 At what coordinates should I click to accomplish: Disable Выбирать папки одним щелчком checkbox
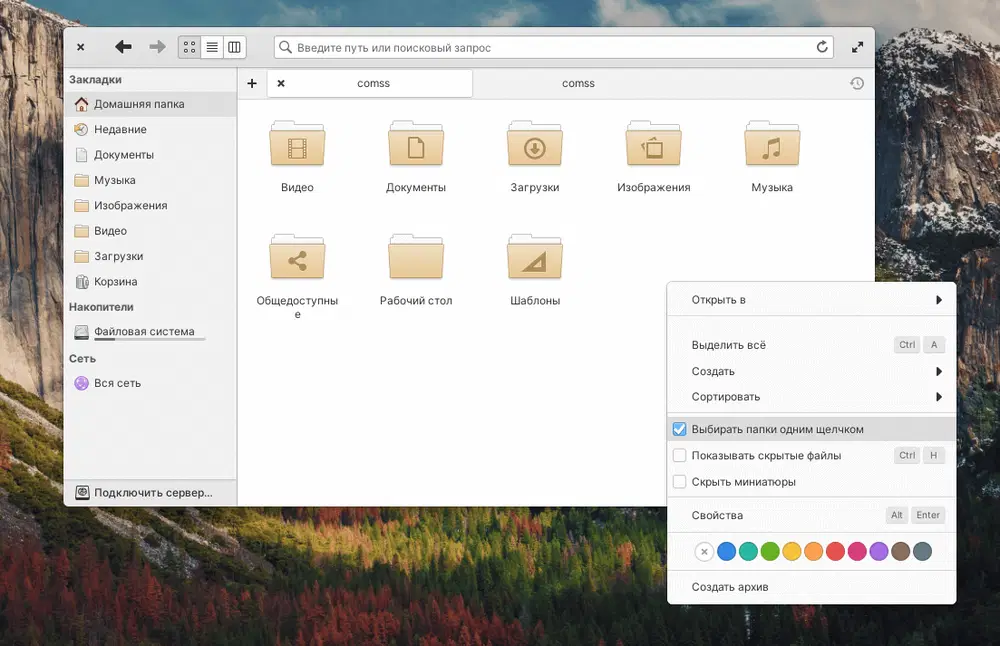[x=680, y=430]
